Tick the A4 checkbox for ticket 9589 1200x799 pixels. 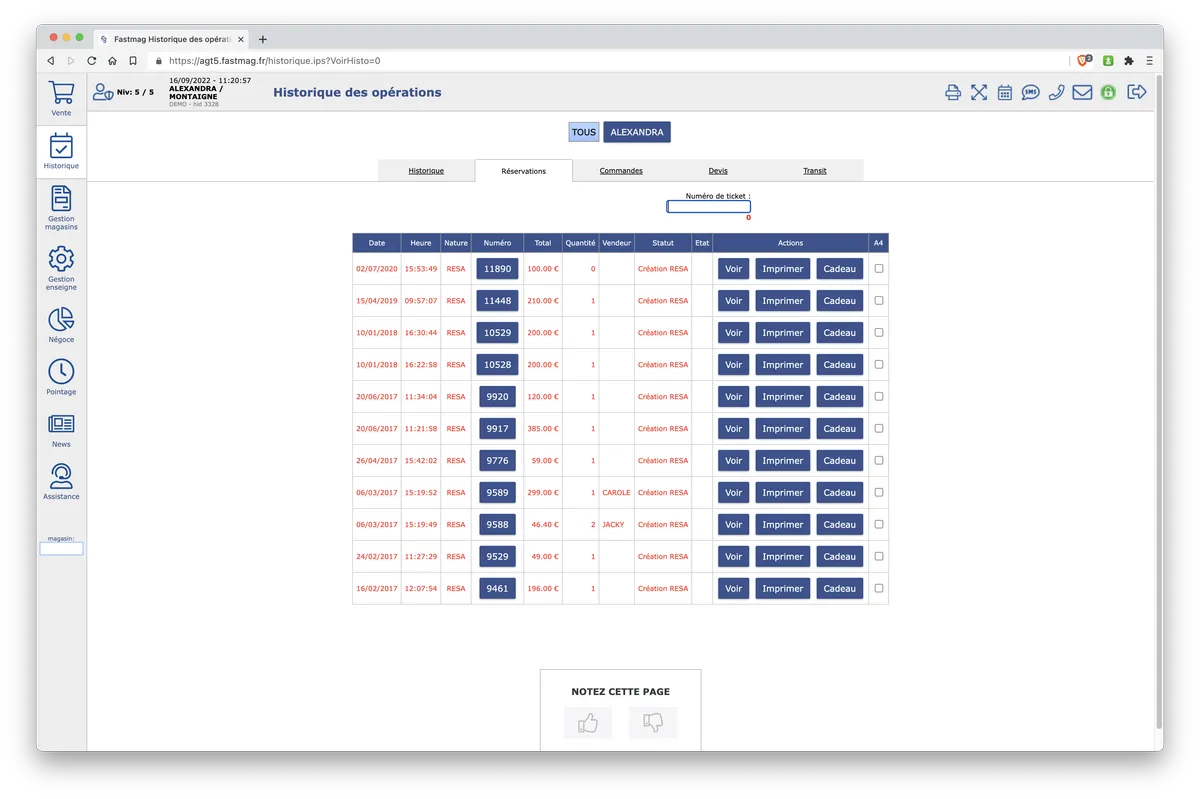point(879,492)
